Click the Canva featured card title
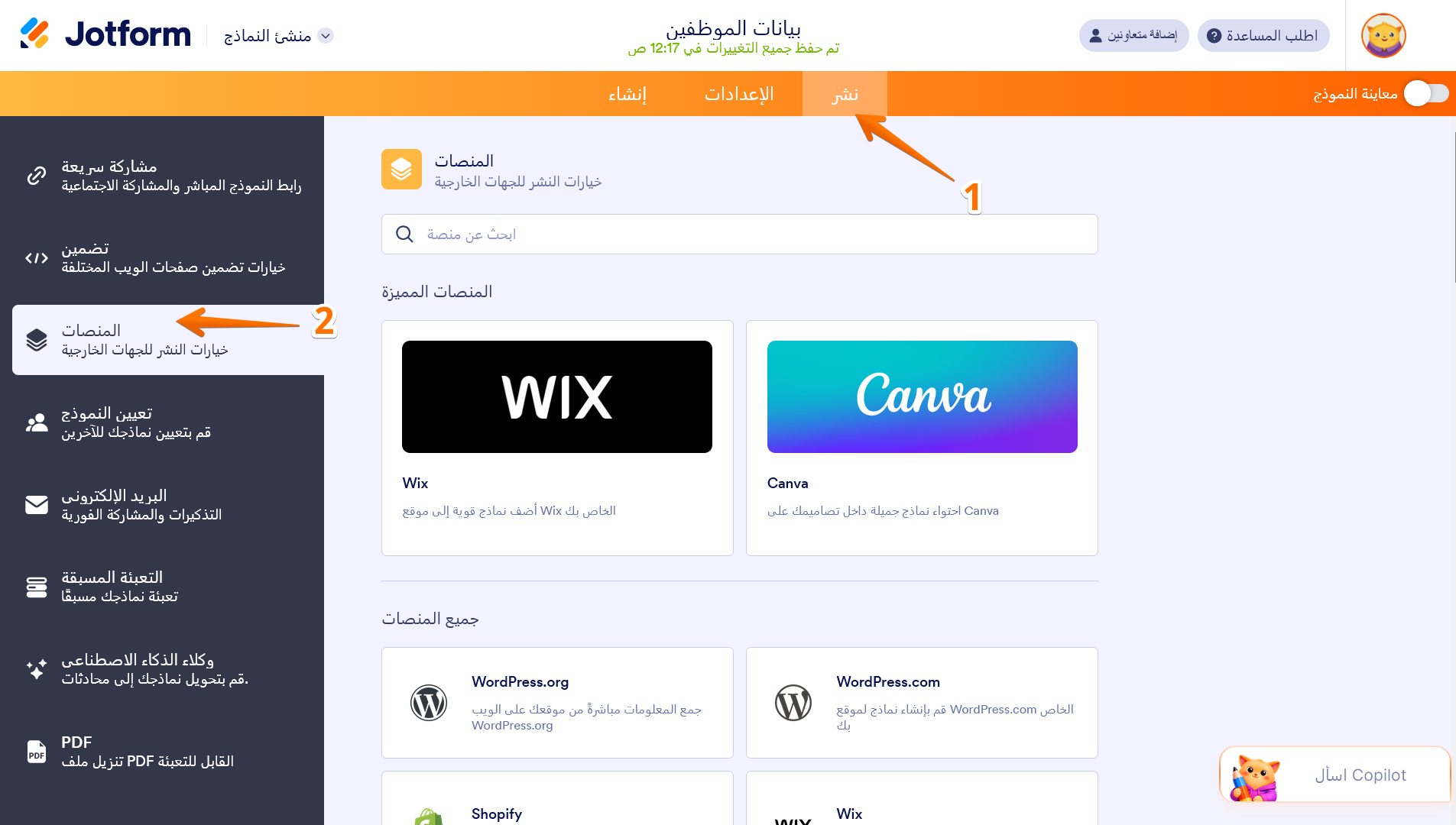Viewport: 1456px width, 825px height. (787, 483)
